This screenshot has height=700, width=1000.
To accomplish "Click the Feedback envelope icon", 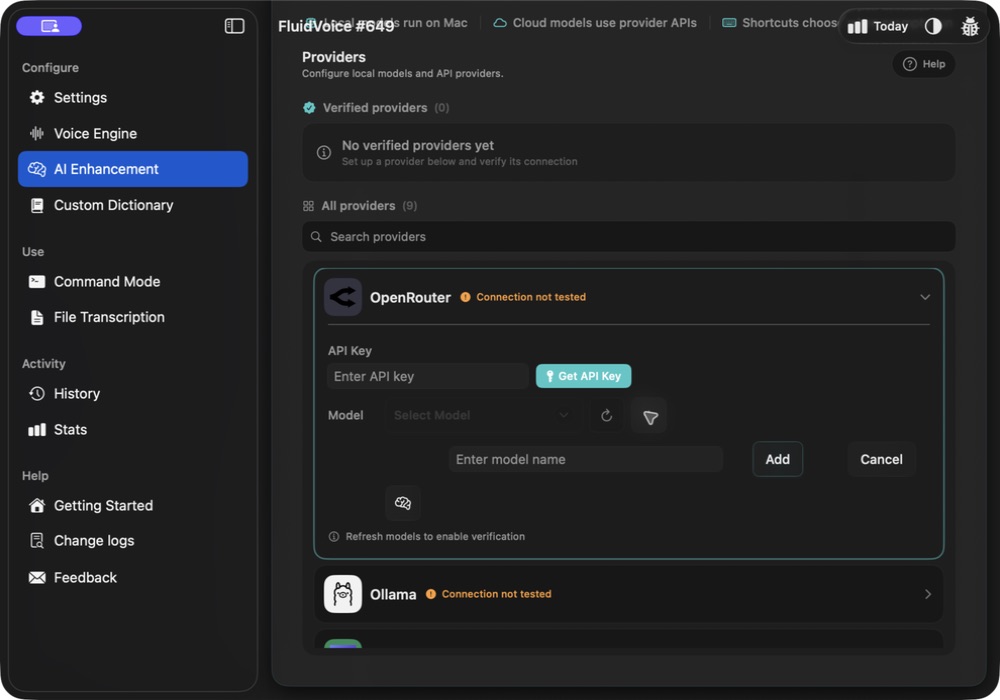I will click(x=37, y=578).
